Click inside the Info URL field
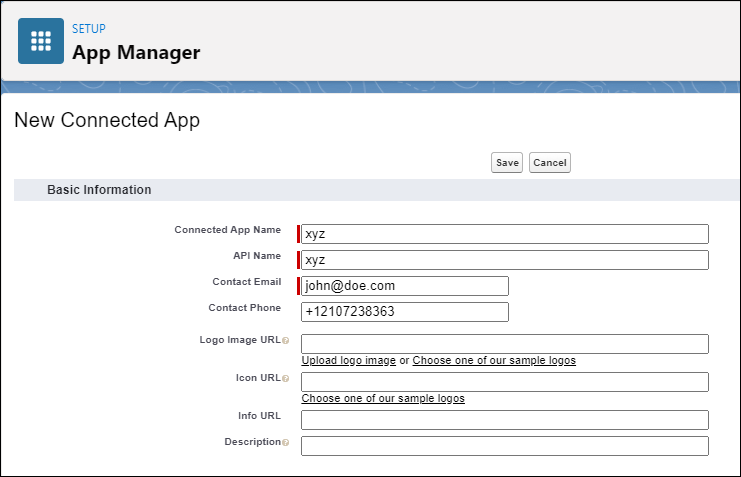The height and width of the screenshot is (477, 741). pyautogui.click(x=505, y=420)
